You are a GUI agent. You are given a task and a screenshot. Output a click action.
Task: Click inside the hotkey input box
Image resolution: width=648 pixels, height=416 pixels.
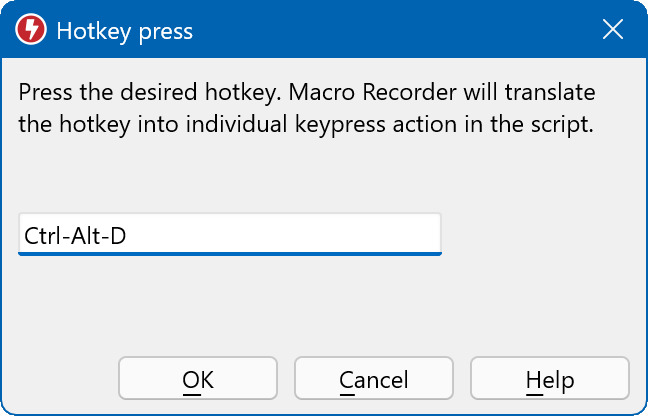(x=229, y=234)
